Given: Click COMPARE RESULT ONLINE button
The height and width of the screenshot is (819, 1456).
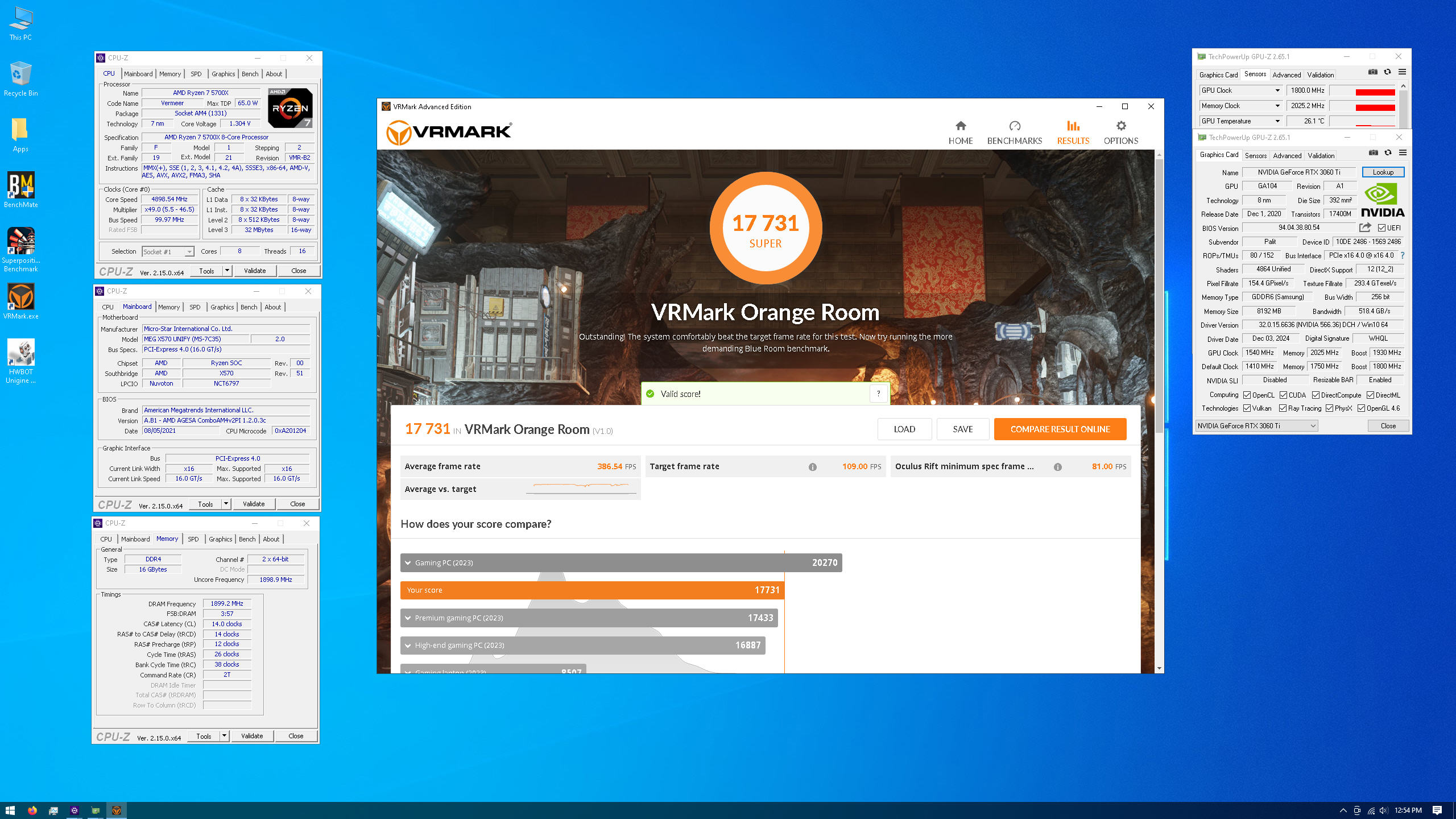Looking at the screenshot, I should 1060,429.
